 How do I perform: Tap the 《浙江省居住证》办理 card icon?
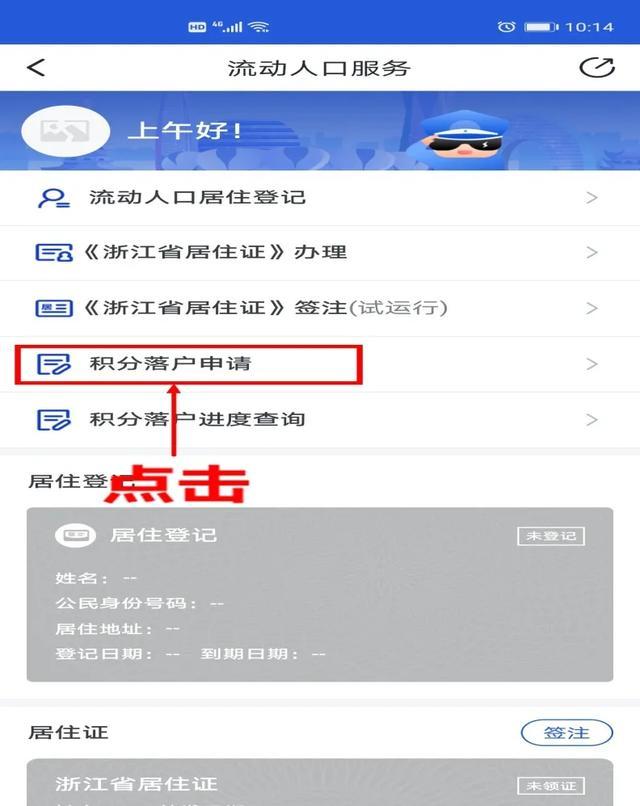click(54, 252)
